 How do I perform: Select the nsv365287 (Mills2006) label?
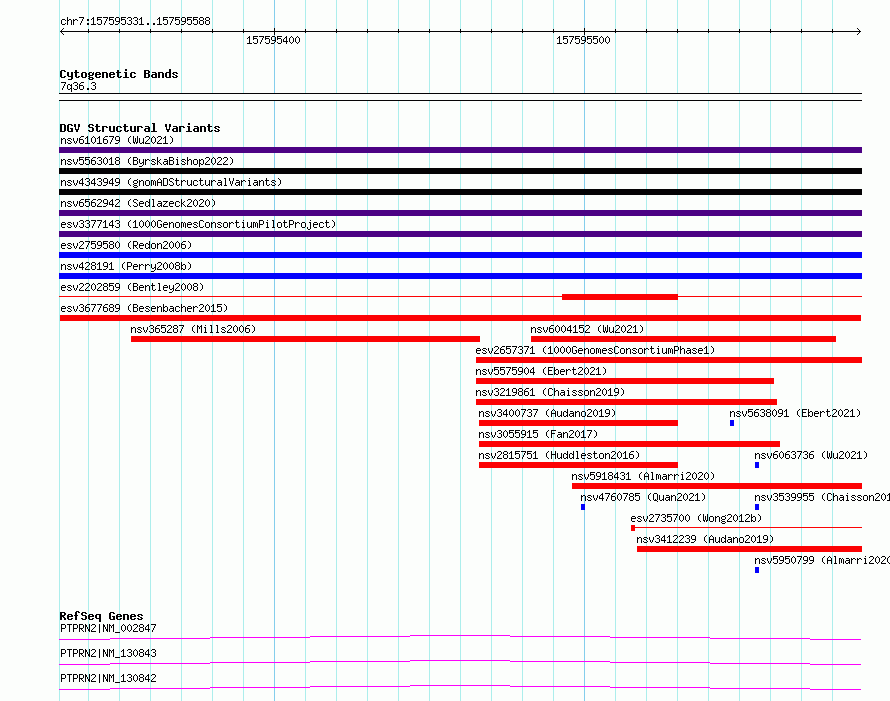(193, 329)
